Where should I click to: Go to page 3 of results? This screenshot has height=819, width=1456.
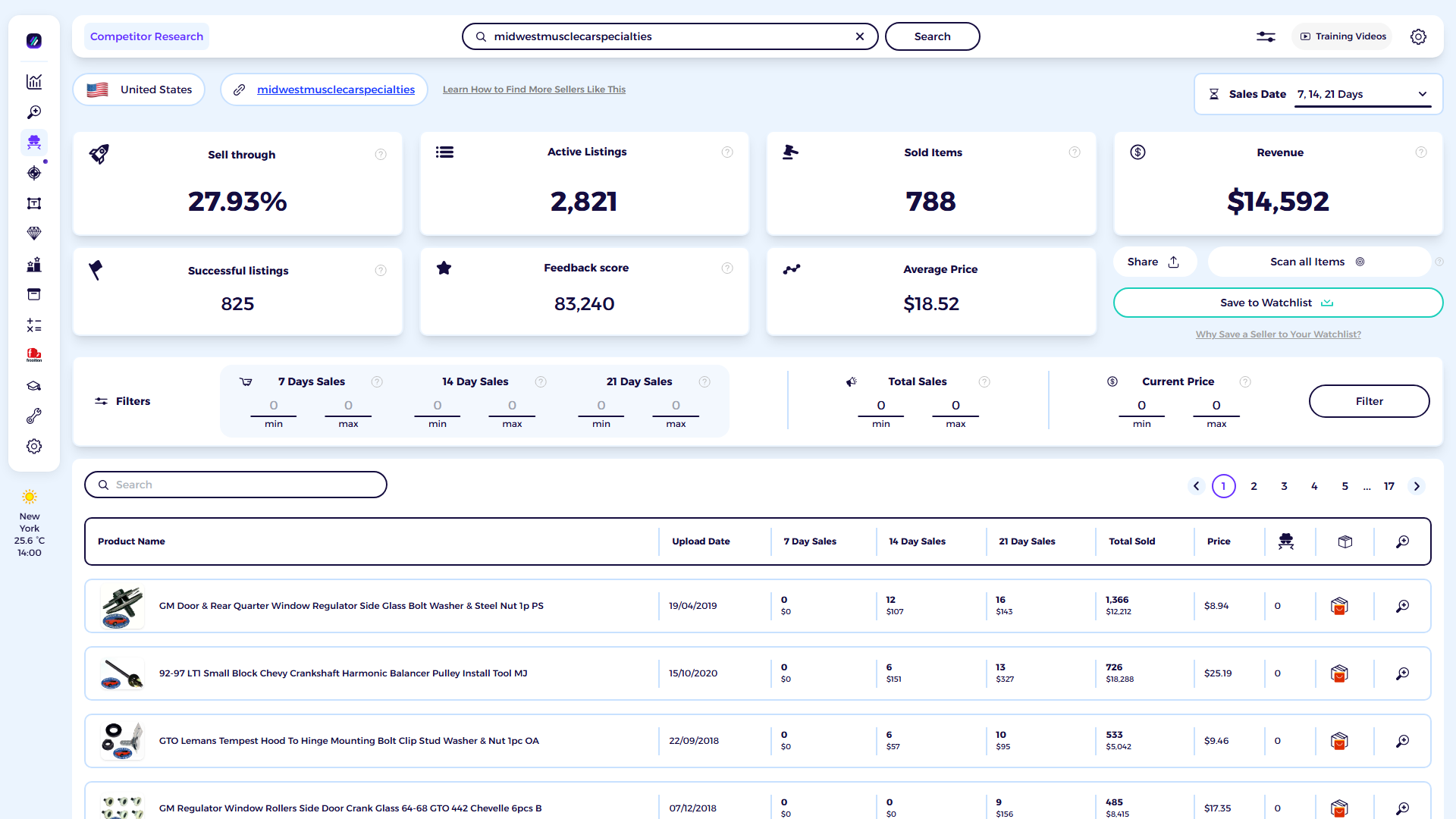pos(1284,486)
